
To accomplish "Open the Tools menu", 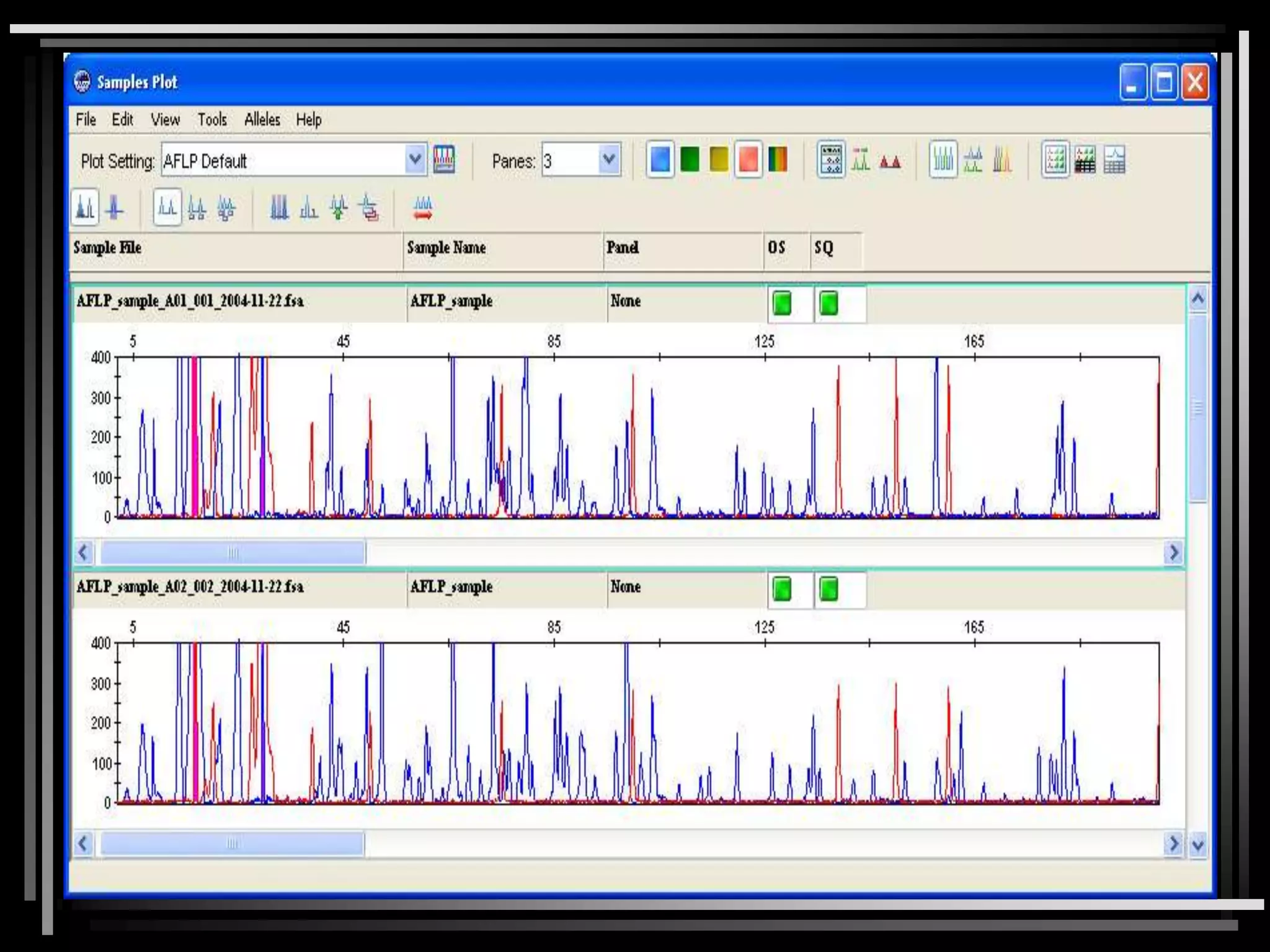I will pyautogui.click(x=212, y=120).
